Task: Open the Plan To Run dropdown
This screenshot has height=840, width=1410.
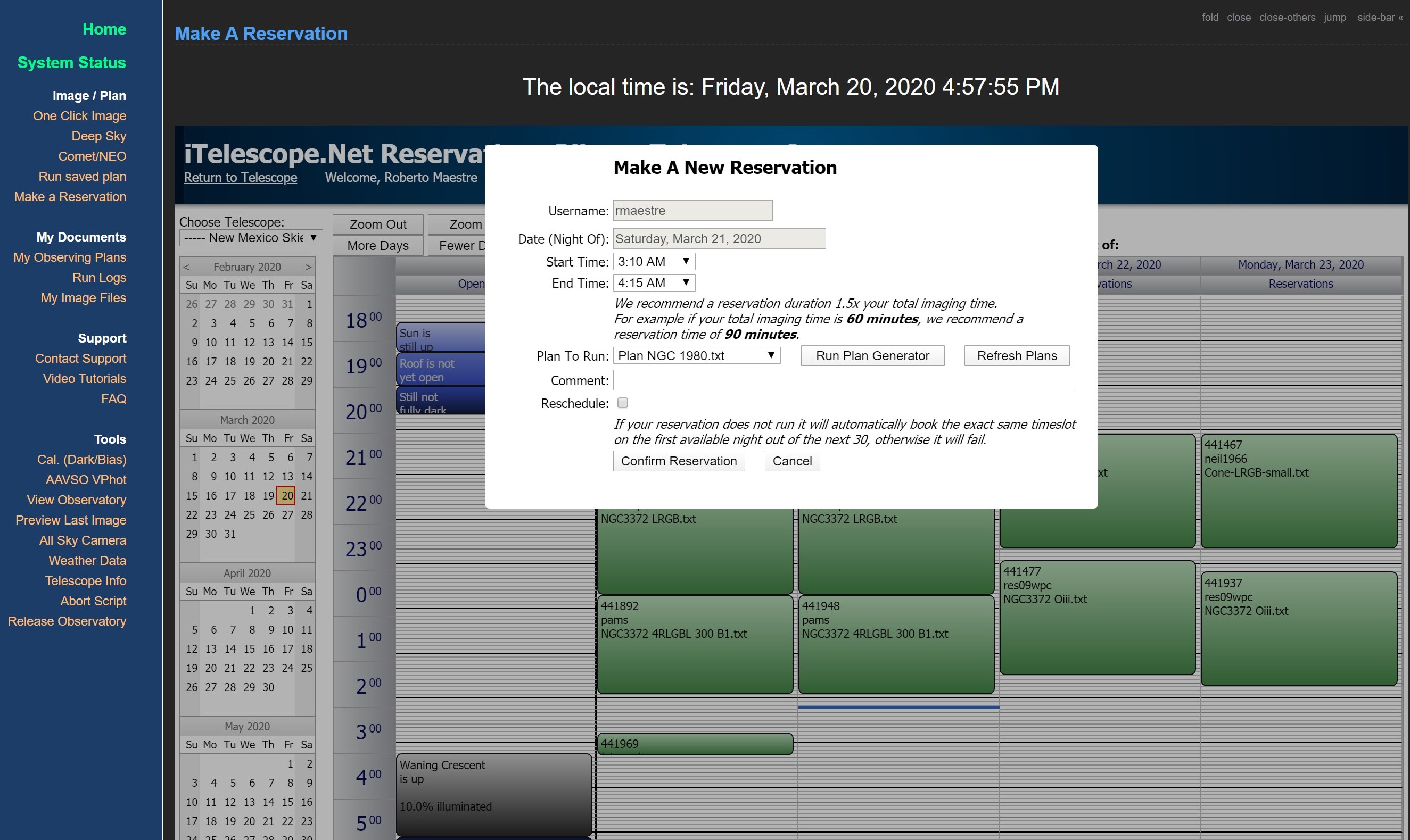Action: [x=697, y=355]
